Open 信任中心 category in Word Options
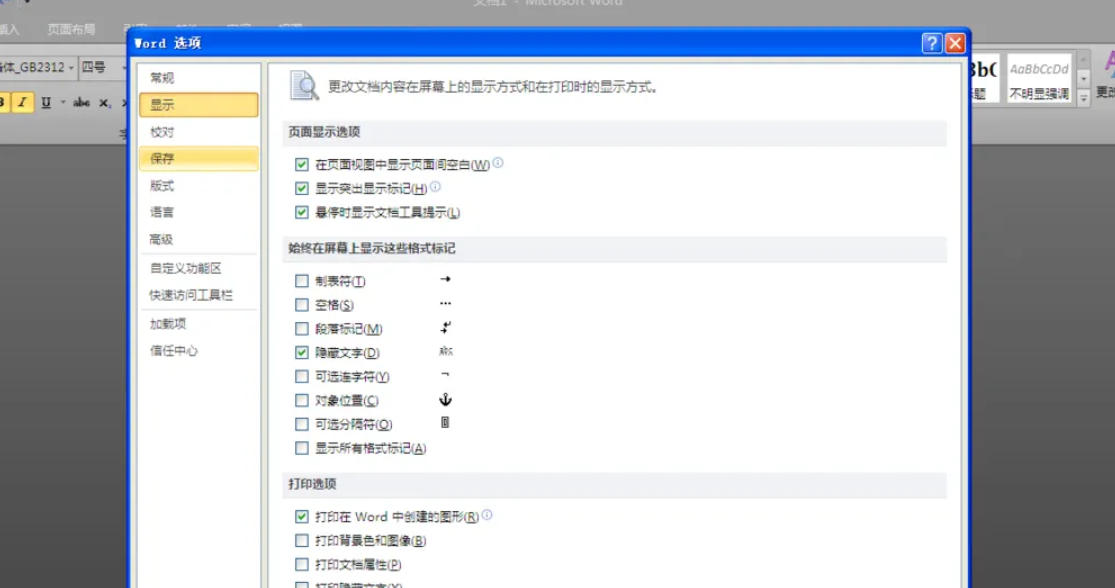This screenshot has height=588, width=1115. click(199, 351)
